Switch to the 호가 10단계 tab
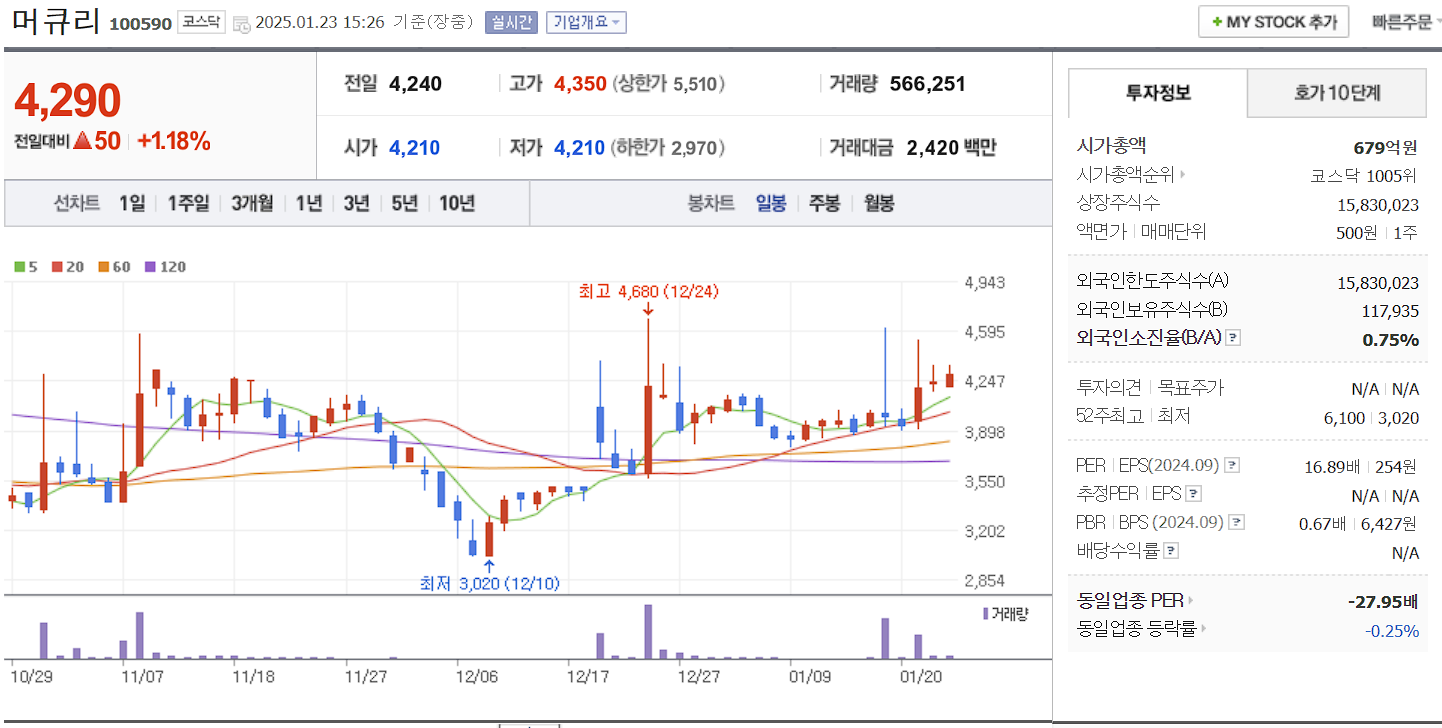Screen dimensions: 1442x728 [1336, 92]
